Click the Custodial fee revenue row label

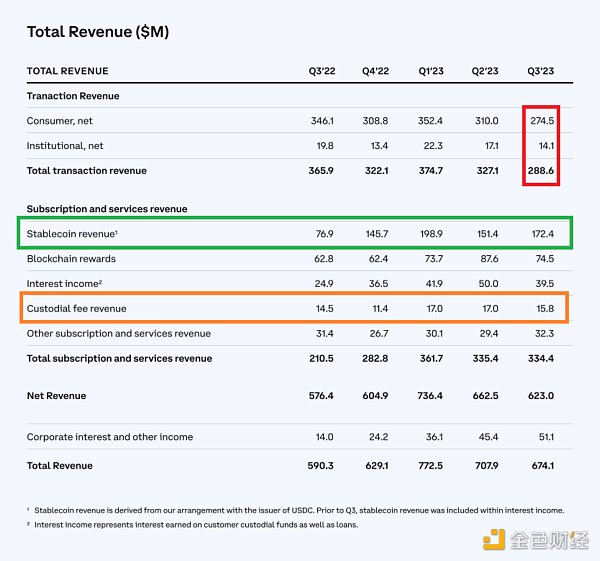click(77, 309)
